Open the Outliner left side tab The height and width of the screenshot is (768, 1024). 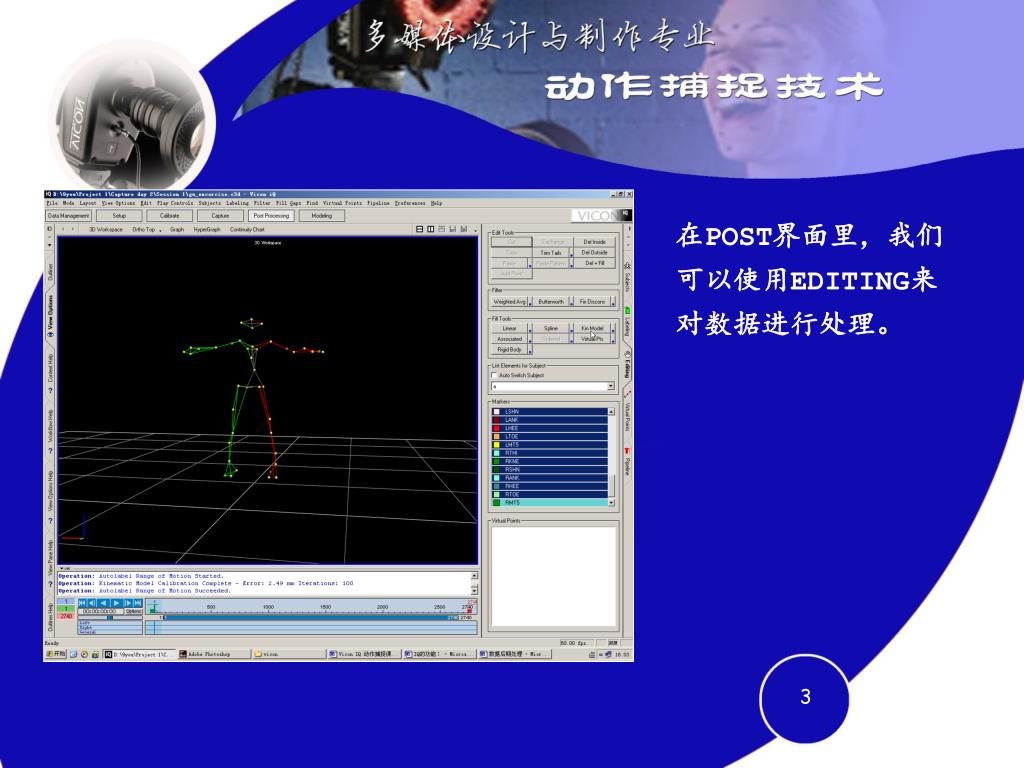pyautogui.click(x=51, y=270)
